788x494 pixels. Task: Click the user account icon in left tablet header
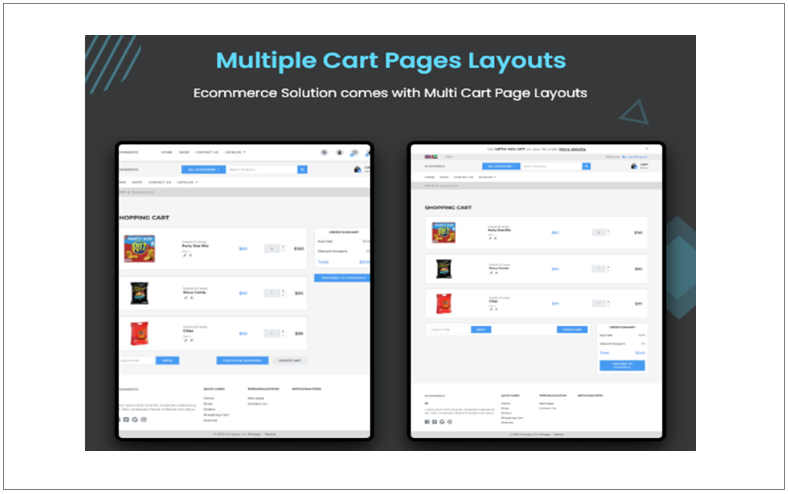pos(339,153)
